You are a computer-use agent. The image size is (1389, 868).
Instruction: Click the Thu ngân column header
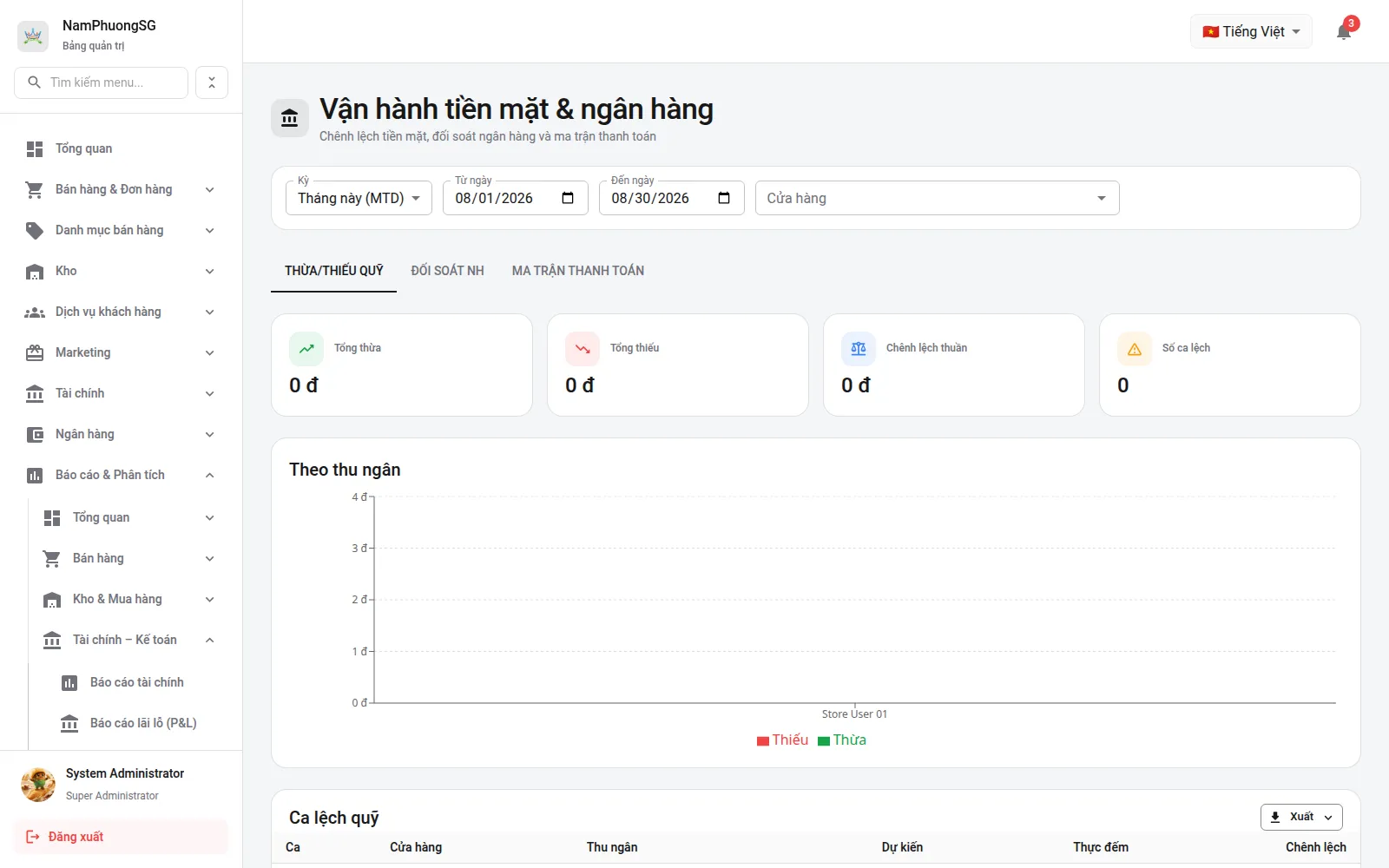pyautogui.click(x=611, y=847)
